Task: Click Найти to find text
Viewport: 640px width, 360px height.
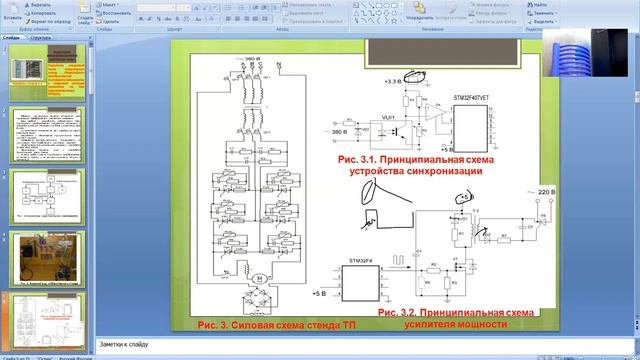Action: tap(538, 5)
